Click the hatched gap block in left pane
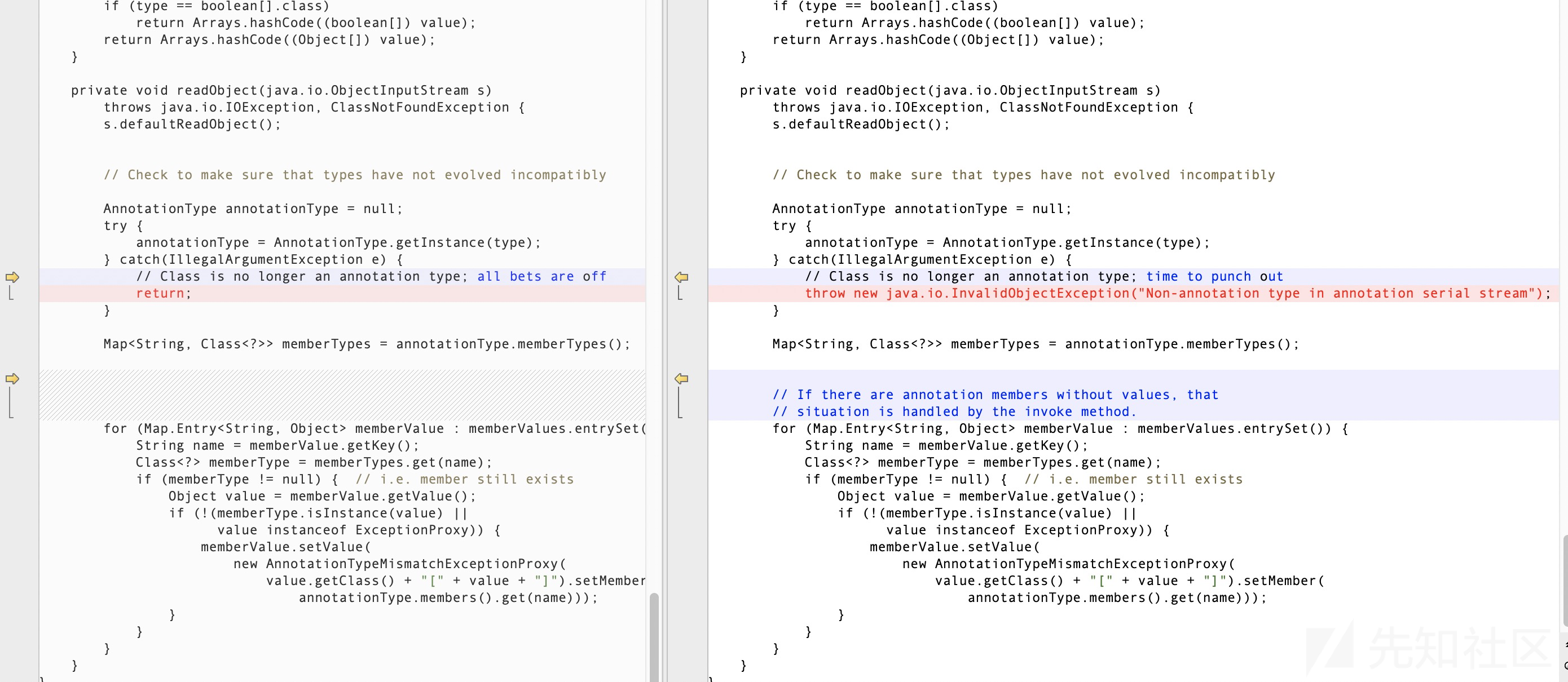This screenshot has height=682, width=1568. point(342,395)
